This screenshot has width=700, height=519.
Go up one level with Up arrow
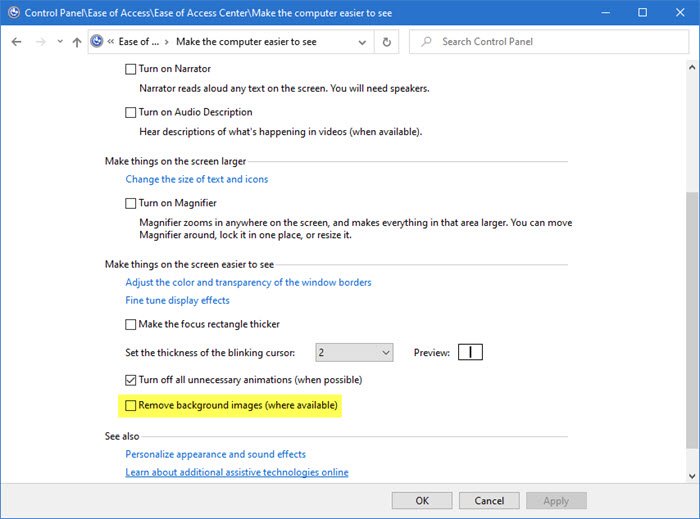click(77, 42)
